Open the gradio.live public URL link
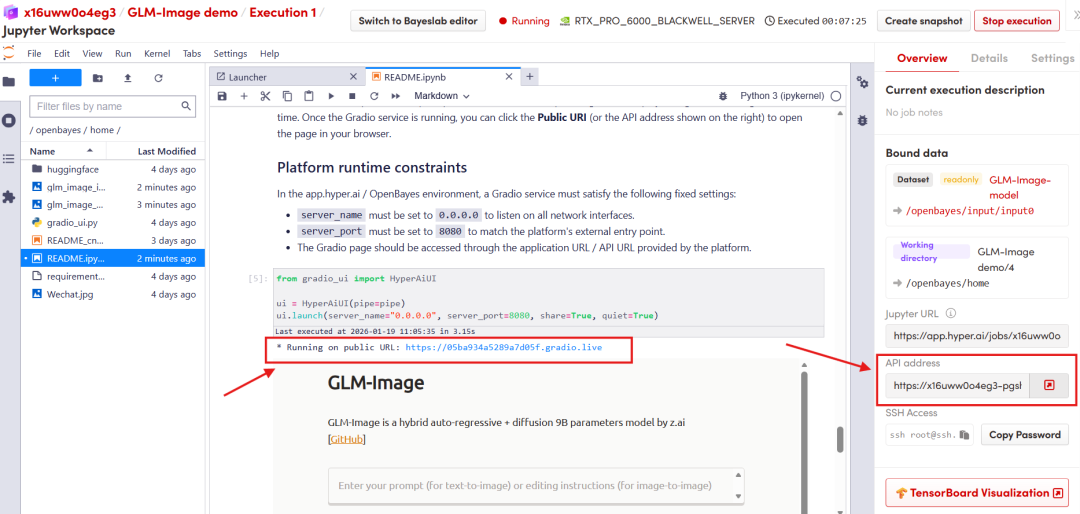 pos(503,347)
